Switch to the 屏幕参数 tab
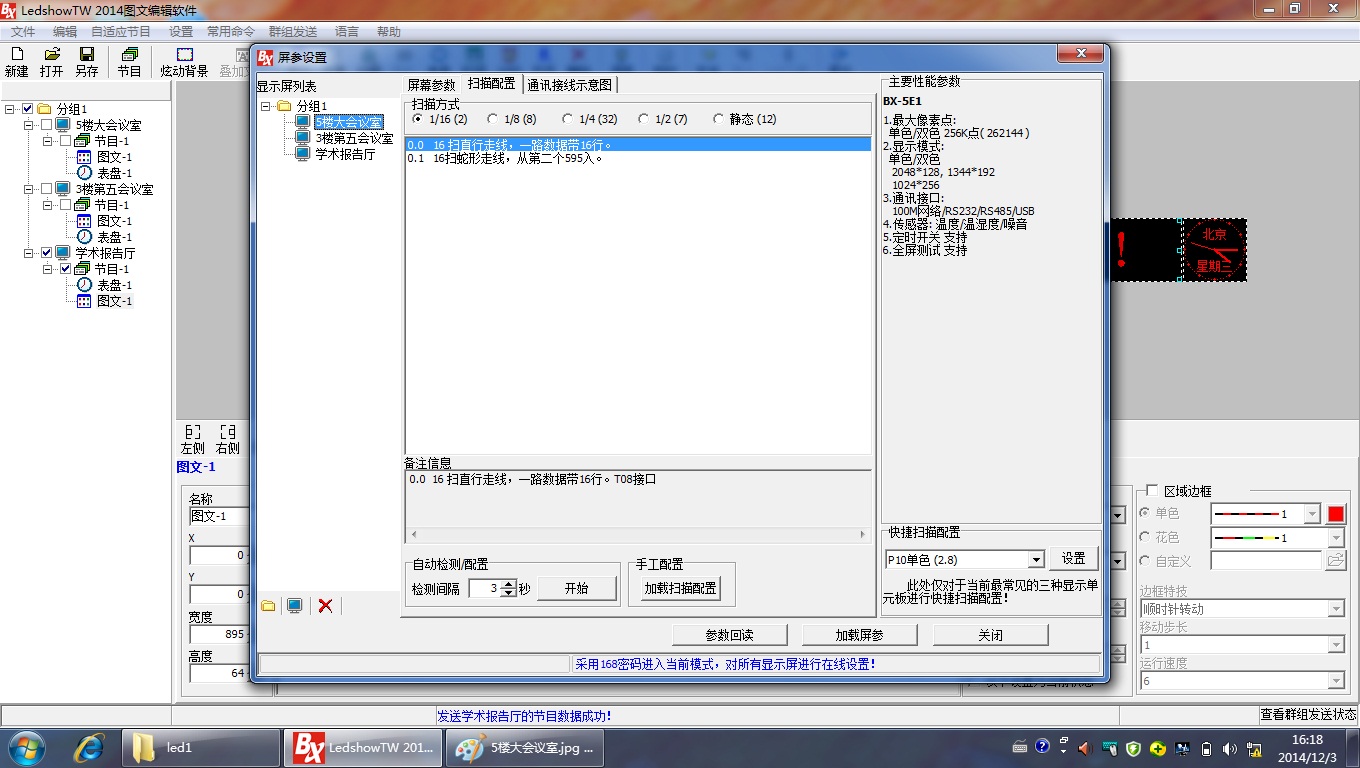Screen dimensions: 1360x768 431,85
